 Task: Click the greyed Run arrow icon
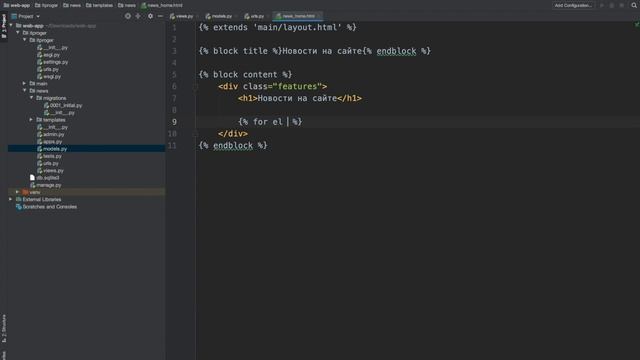coord(602,5)
